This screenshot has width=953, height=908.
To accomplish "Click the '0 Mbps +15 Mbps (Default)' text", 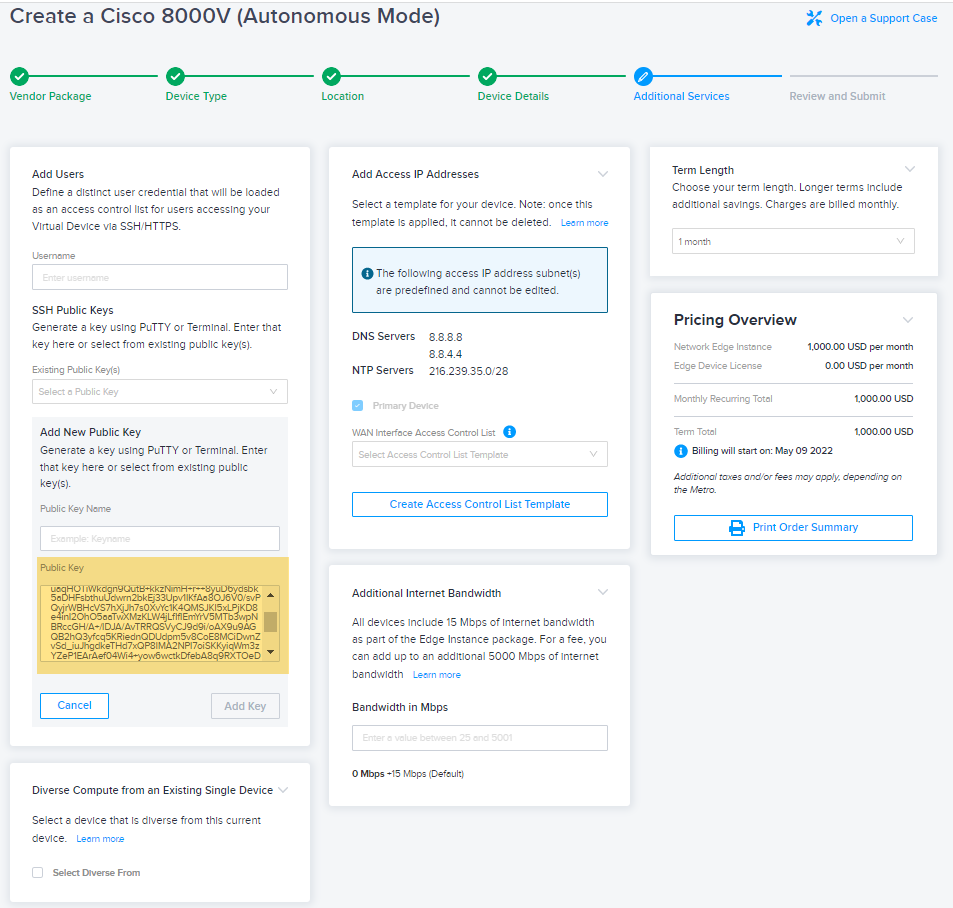I will point(408,774).
